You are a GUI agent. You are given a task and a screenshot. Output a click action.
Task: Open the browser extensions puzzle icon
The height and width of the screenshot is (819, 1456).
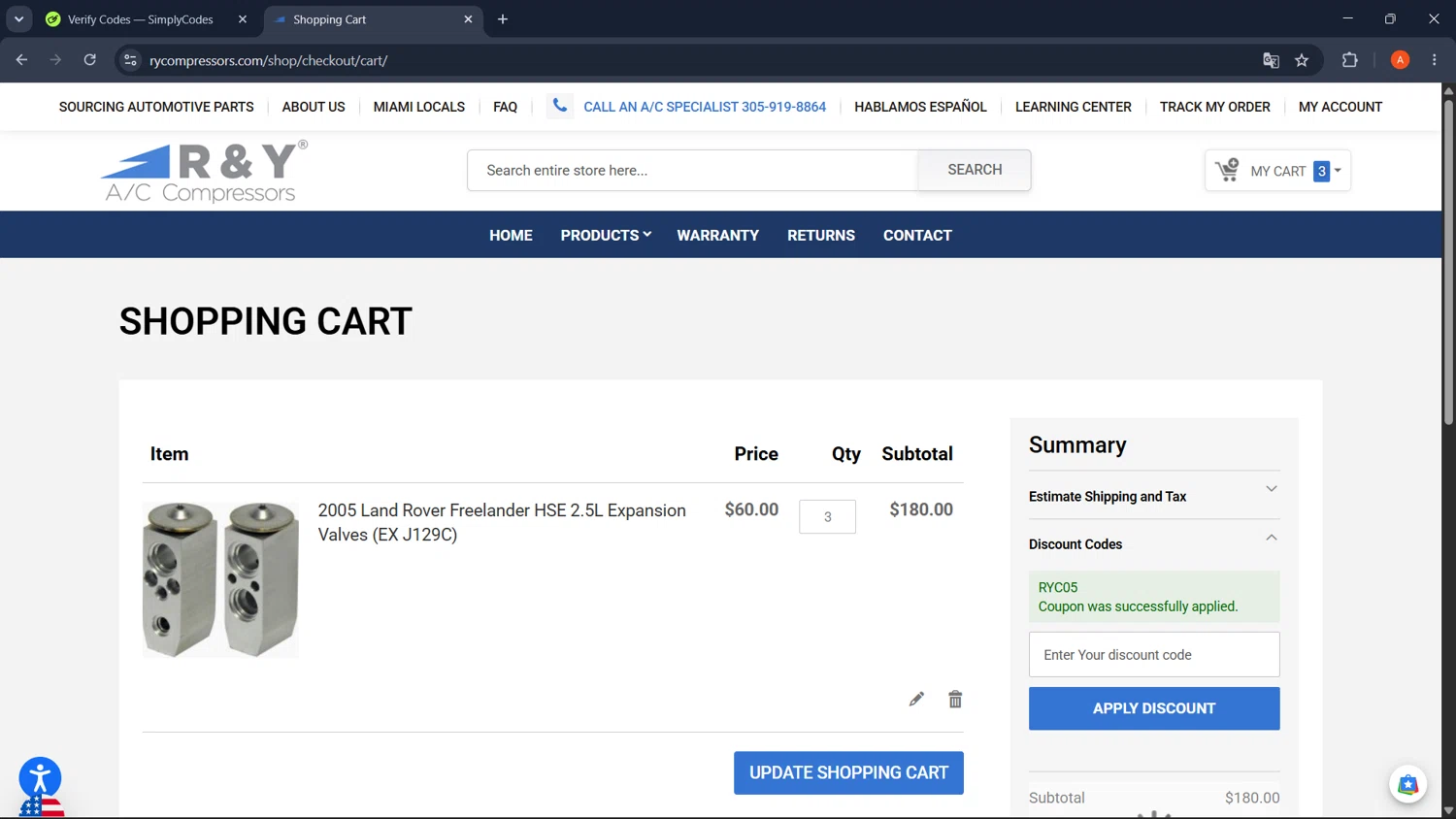coord(1349,60)
